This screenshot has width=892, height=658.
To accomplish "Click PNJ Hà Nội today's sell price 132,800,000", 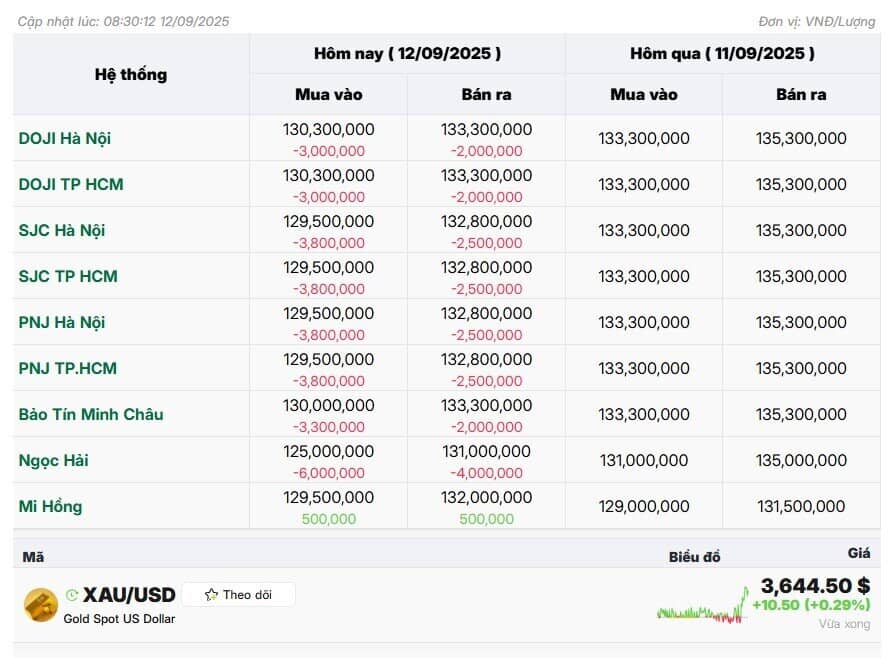I will 486,314.
